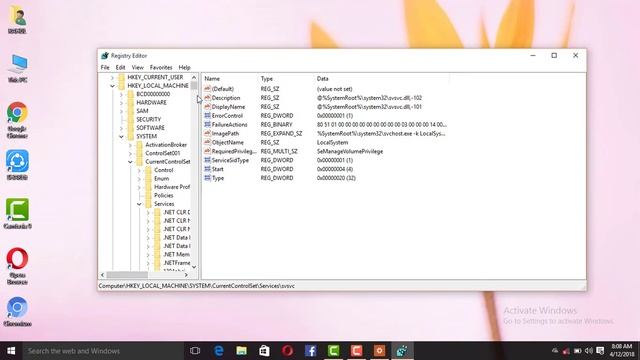Screen dimensions: 640x360
Task: Open Facebook app from taskbar
Action: point(311,351)
